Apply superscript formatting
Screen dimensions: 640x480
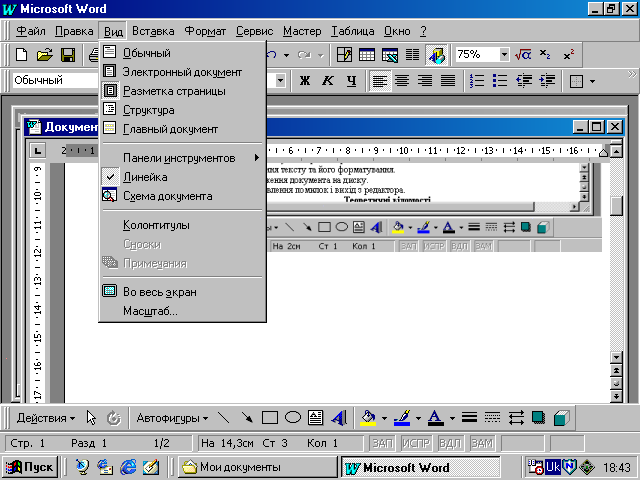pyautogui.click(x=569, y=55)
